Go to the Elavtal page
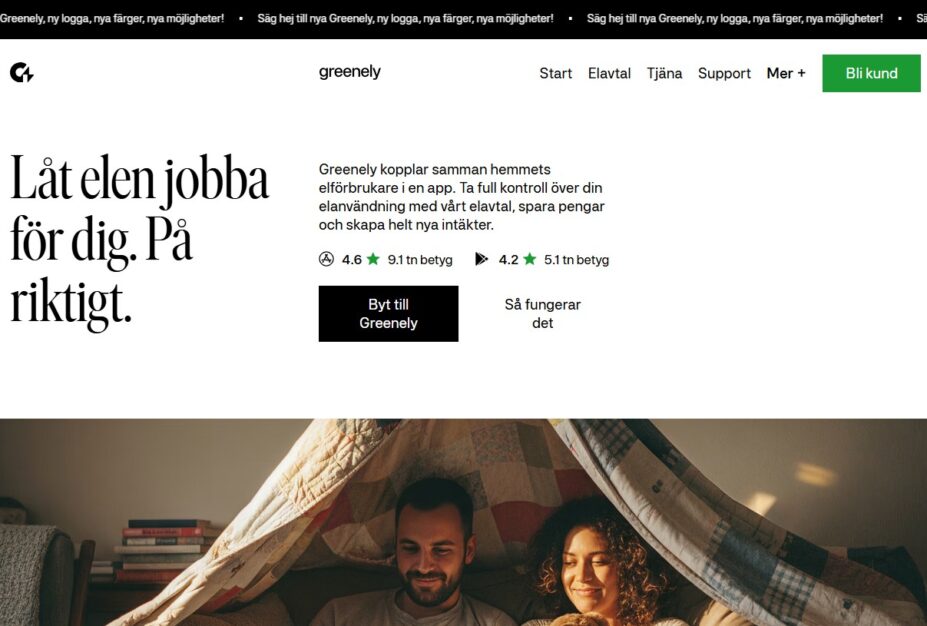927x626 pixels. tap(609, 73)
